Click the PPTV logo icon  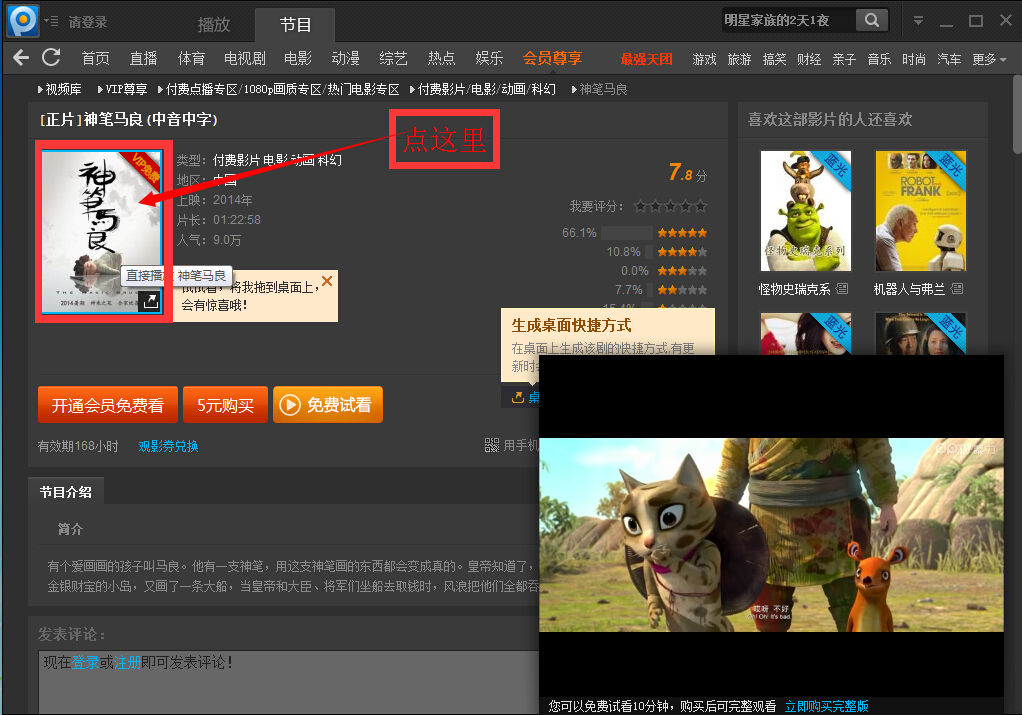point(23,20)
